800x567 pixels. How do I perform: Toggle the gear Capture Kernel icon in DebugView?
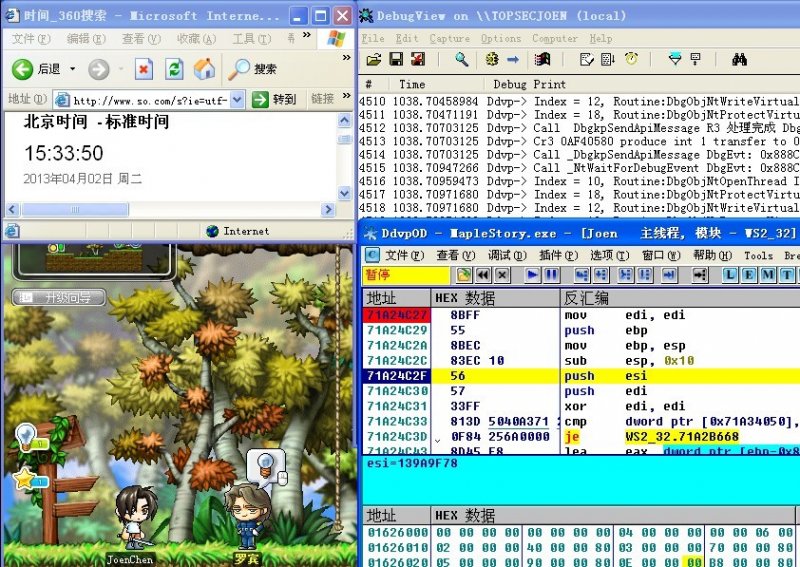coord(492,60)
